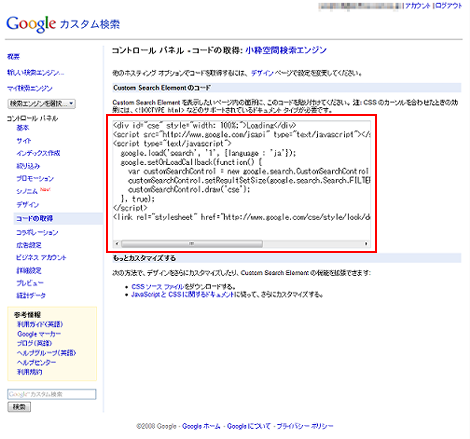The image size is (470, 439).
Task: Select デザイン in sidebar menu
Action: click(x=28, y=205)
